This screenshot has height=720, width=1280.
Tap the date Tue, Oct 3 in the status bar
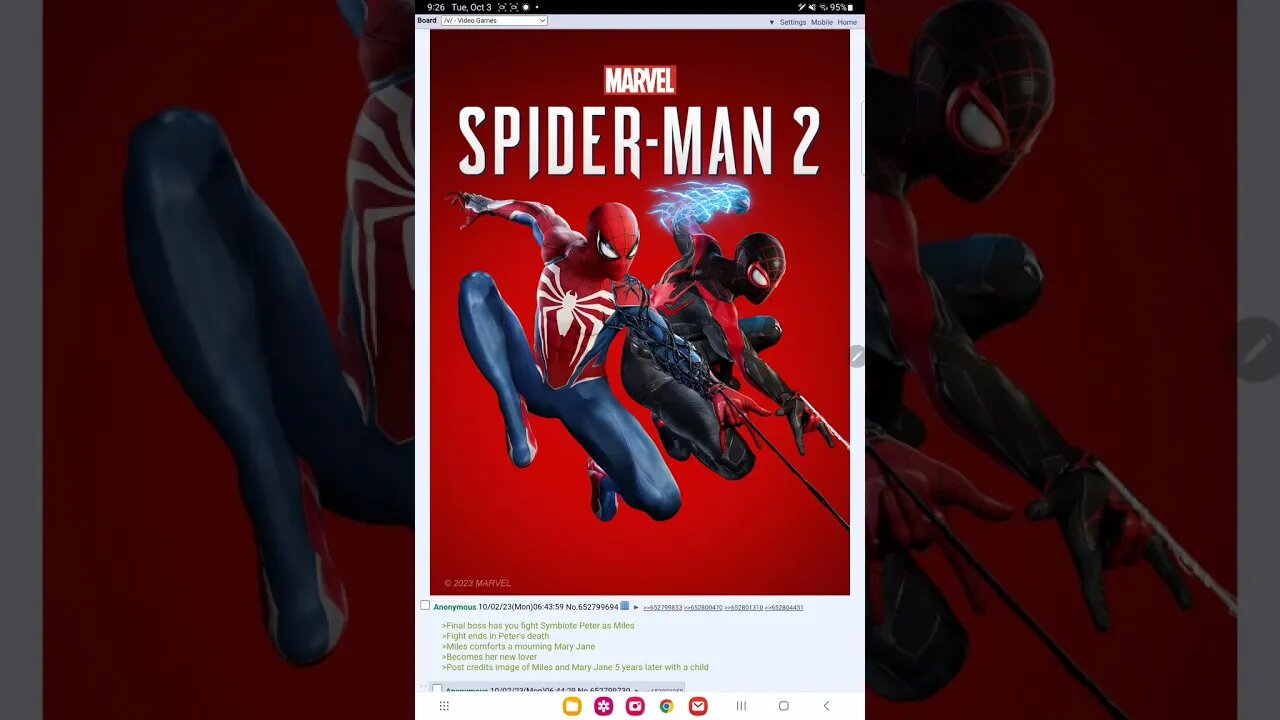[471, 7]
